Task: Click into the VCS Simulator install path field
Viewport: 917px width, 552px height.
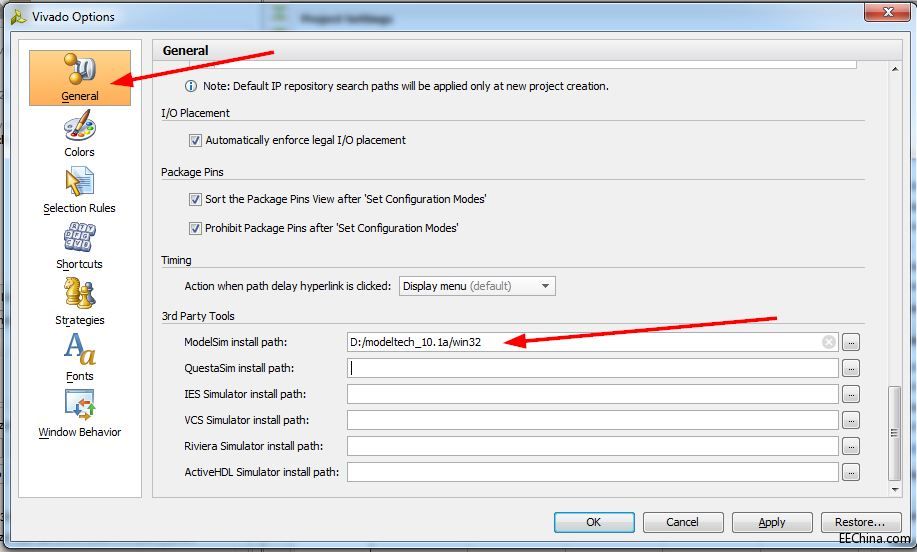Action: [592, 420]
